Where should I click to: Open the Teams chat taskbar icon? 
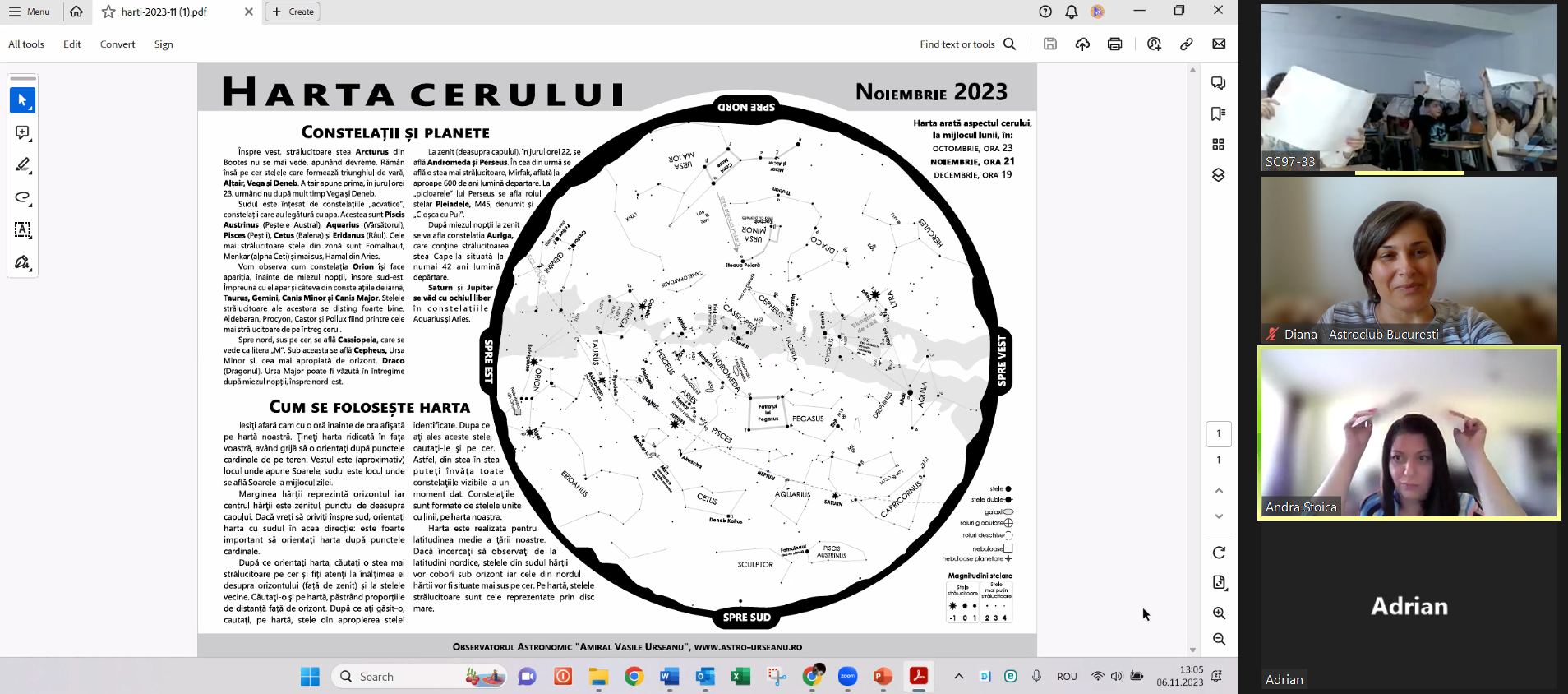527,677
